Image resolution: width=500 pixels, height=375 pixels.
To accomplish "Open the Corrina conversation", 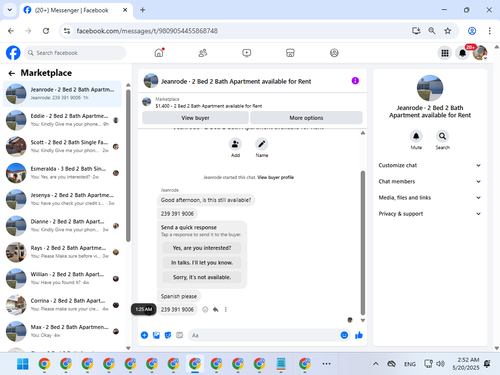I will [62, 305].
